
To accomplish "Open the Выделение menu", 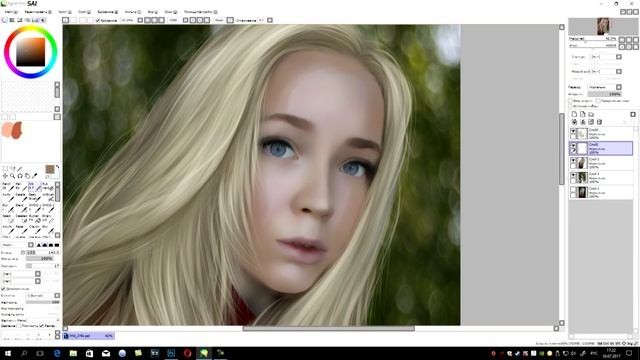I will click(x=108, y=12).
